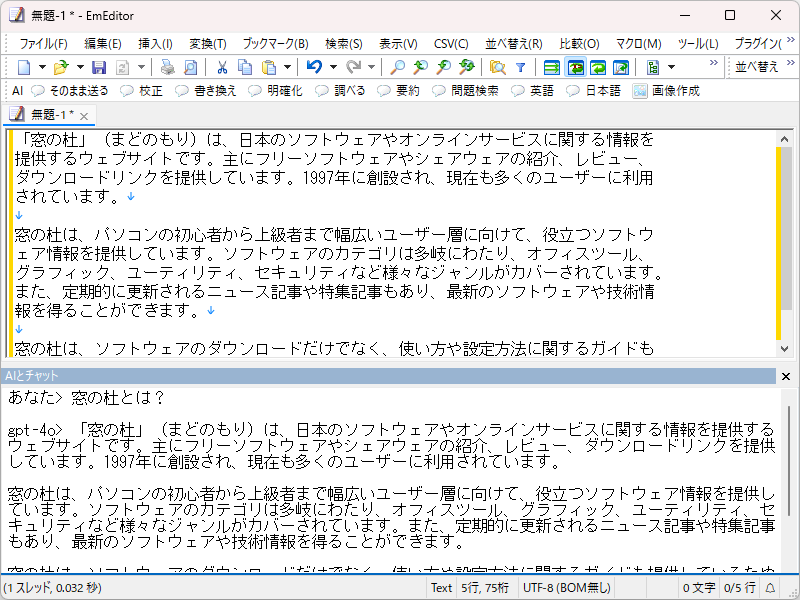The image size is (800, 600).
Task: Save the document with the floppy icon
Action: pyautogui.click(x=99, y=67)
